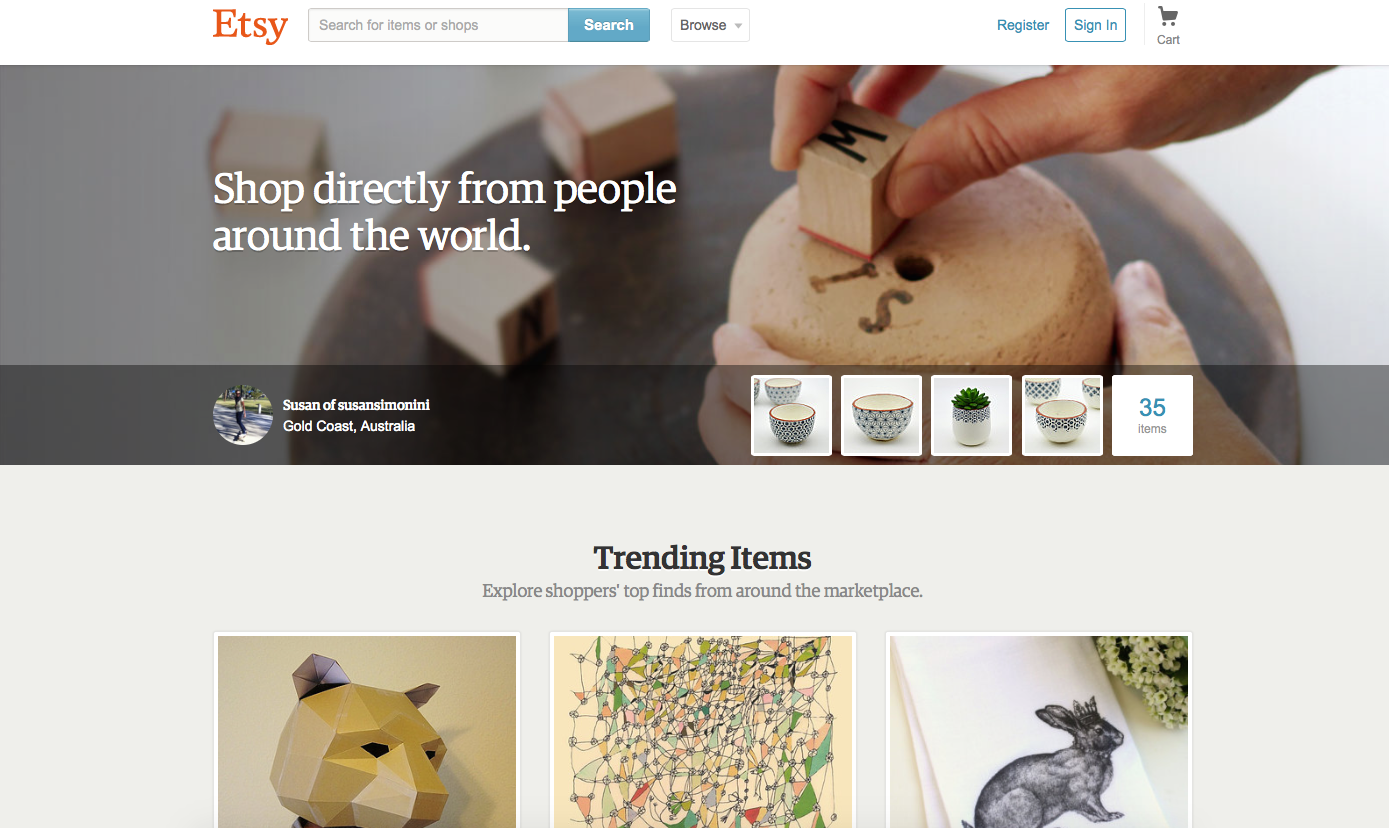Expand the Browse dropdown menu
The height and width of the screenshot is (828, 1389).
pyautogui.click(x=710, y=25)
